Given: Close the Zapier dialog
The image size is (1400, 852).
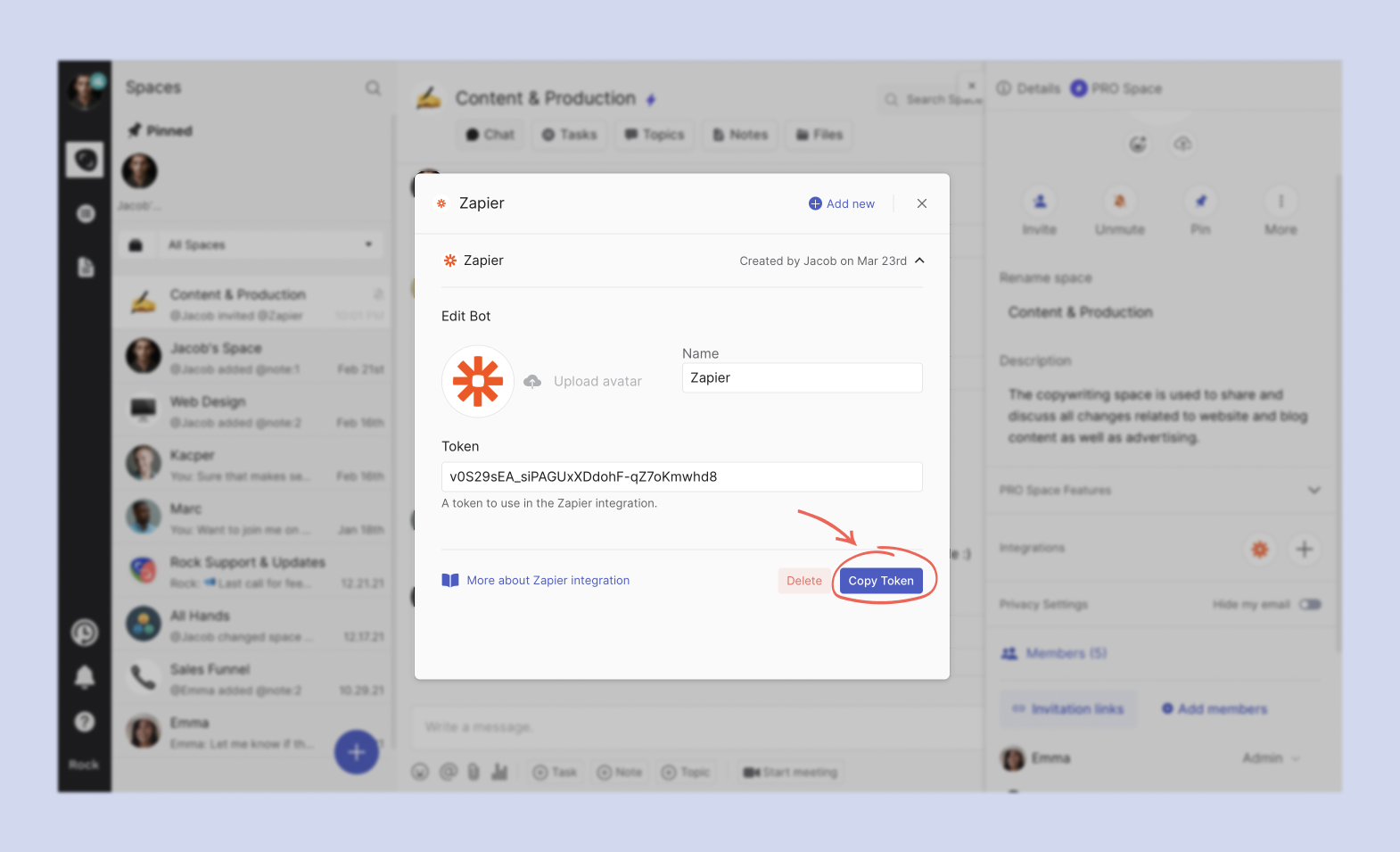Looking at the screenshot, I should click(x=921, y=204).
